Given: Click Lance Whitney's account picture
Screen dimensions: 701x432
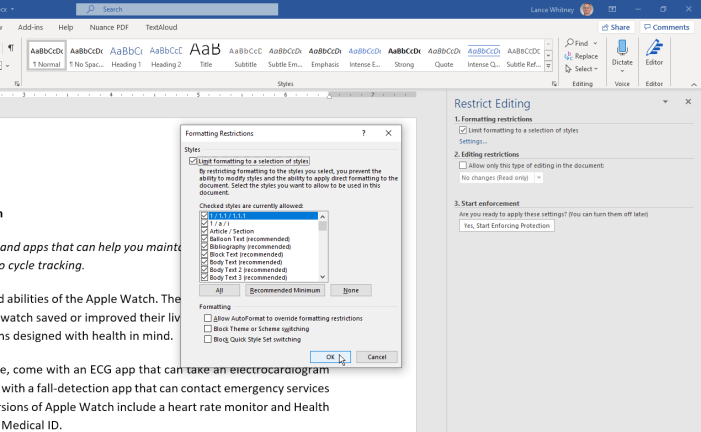Looking at the screenshot, I should click(586, 9).
